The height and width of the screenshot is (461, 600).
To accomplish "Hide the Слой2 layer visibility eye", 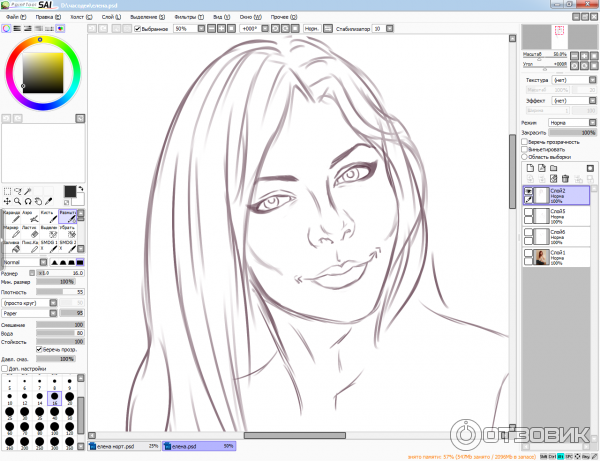I will tap(528, 190).
